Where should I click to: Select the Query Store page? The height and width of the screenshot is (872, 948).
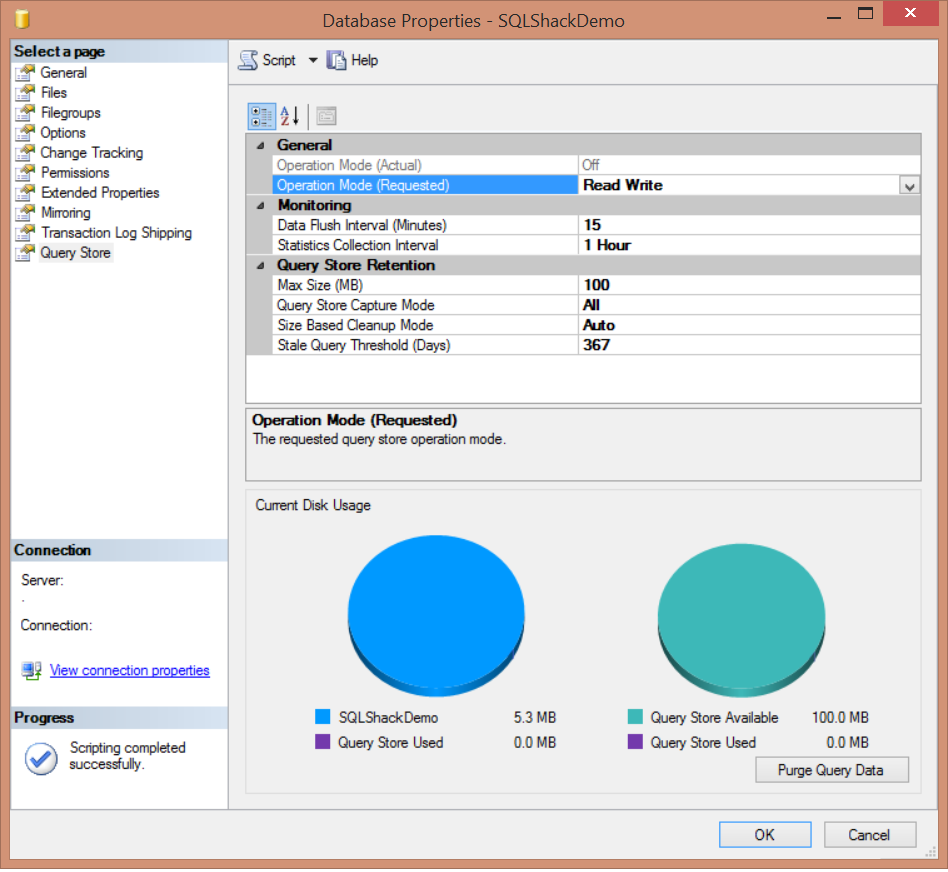point(76,252)
